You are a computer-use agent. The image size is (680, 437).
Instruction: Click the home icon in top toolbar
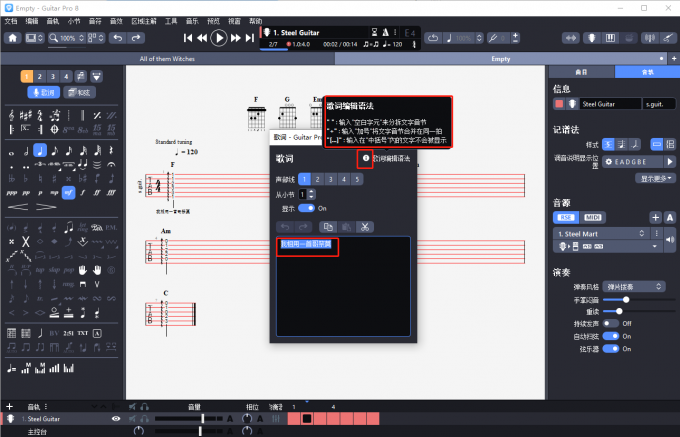(14, 38)
